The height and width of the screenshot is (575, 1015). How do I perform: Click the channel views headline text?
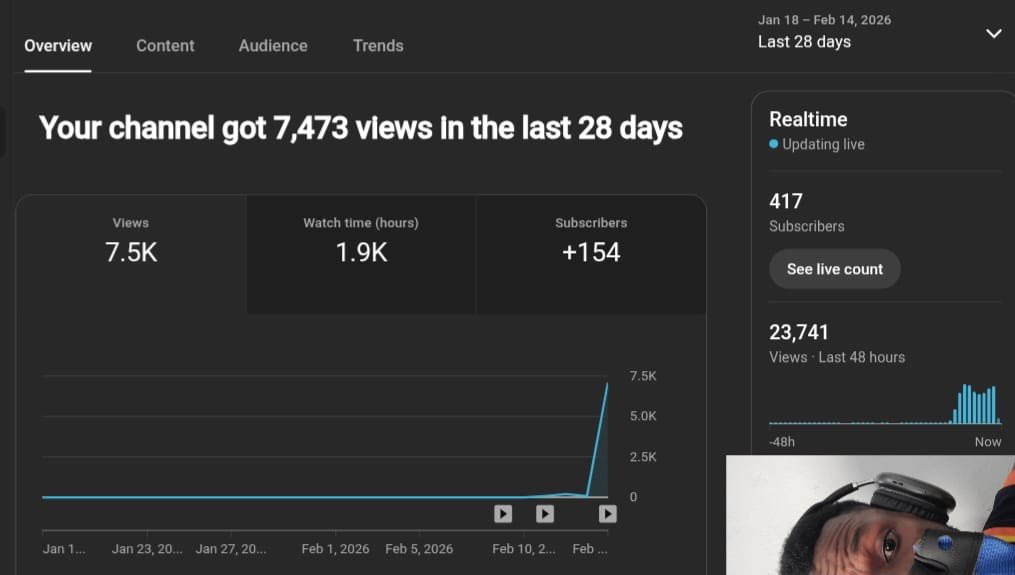[x=361, y=128]
